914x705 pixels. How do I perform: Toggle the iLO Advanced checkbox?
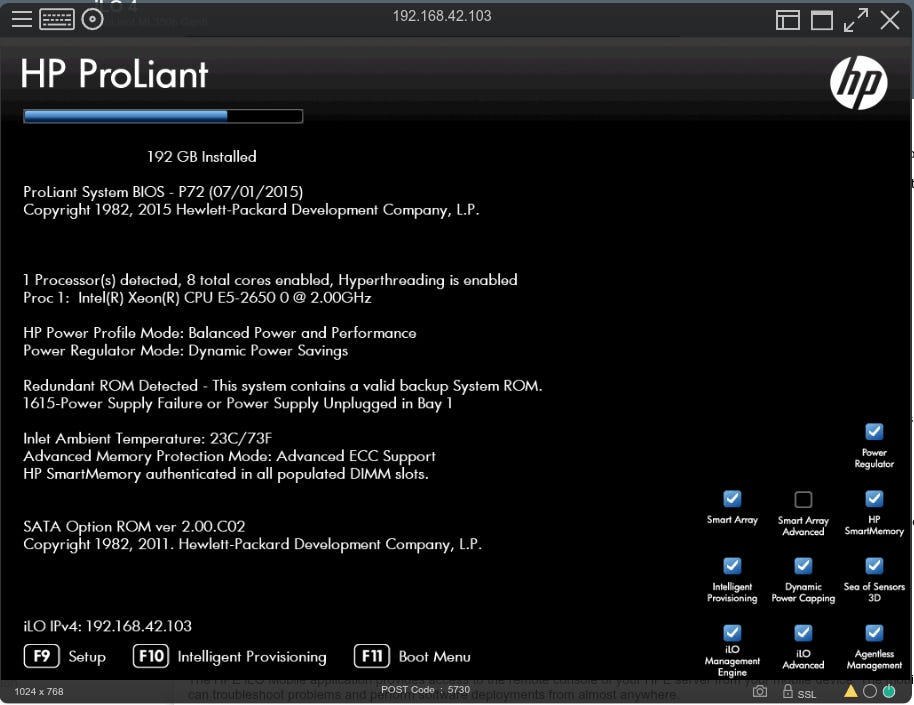pyautogui.click(x=803, y=633)
